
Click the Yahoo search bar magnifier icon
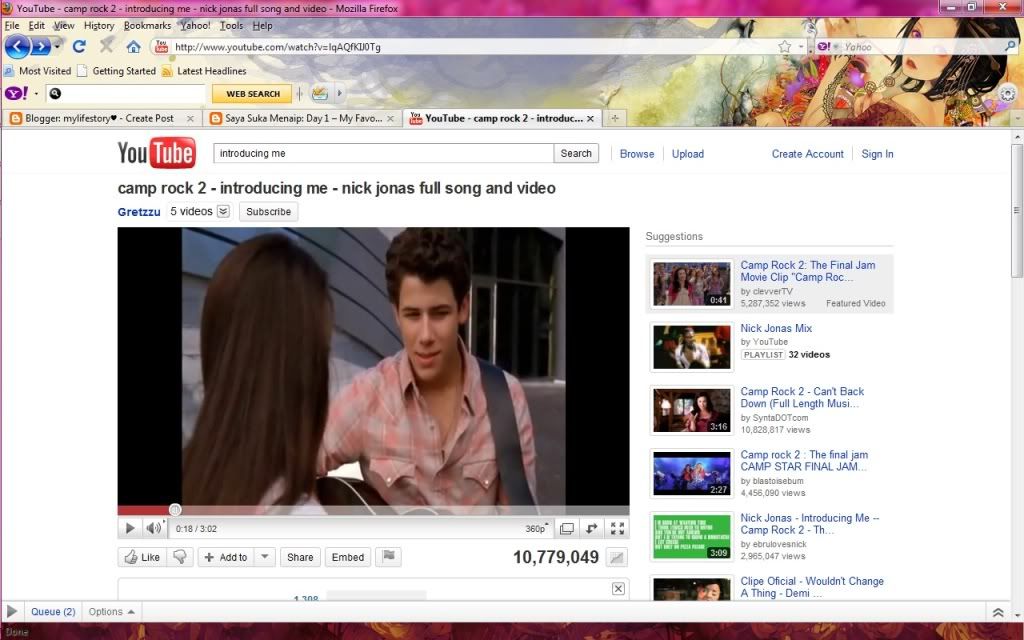[1010, 46]
